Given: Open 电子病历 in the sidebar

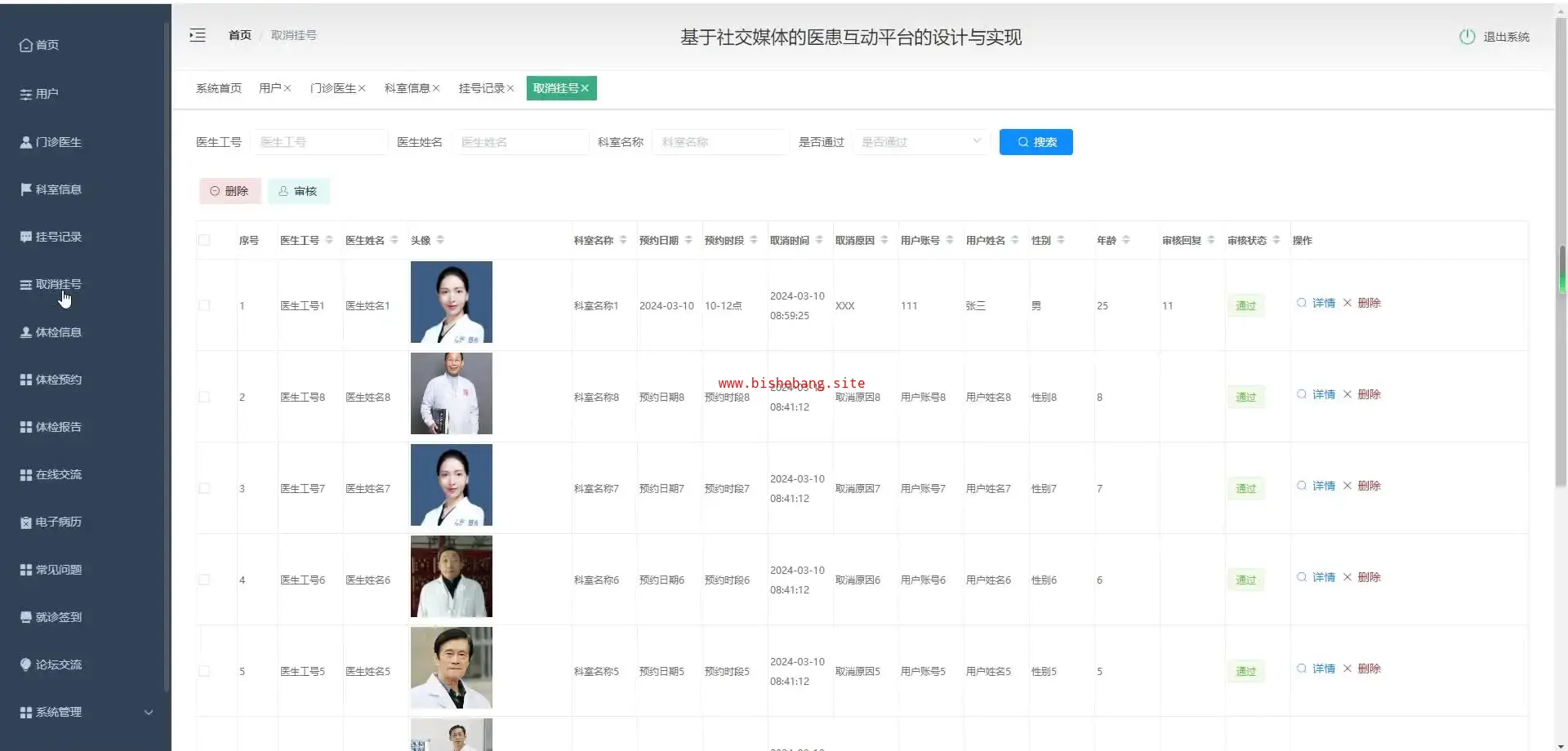Looking at the screenshot, I should tap(51, 522).
